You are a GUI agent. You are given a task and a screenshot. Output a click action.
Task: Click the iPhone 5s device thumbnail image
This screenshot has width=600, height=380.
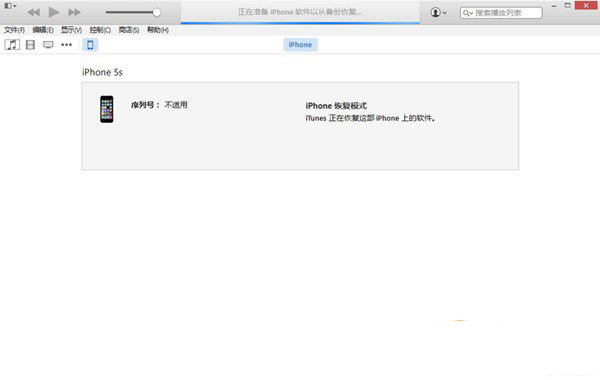tap(107, 109)
